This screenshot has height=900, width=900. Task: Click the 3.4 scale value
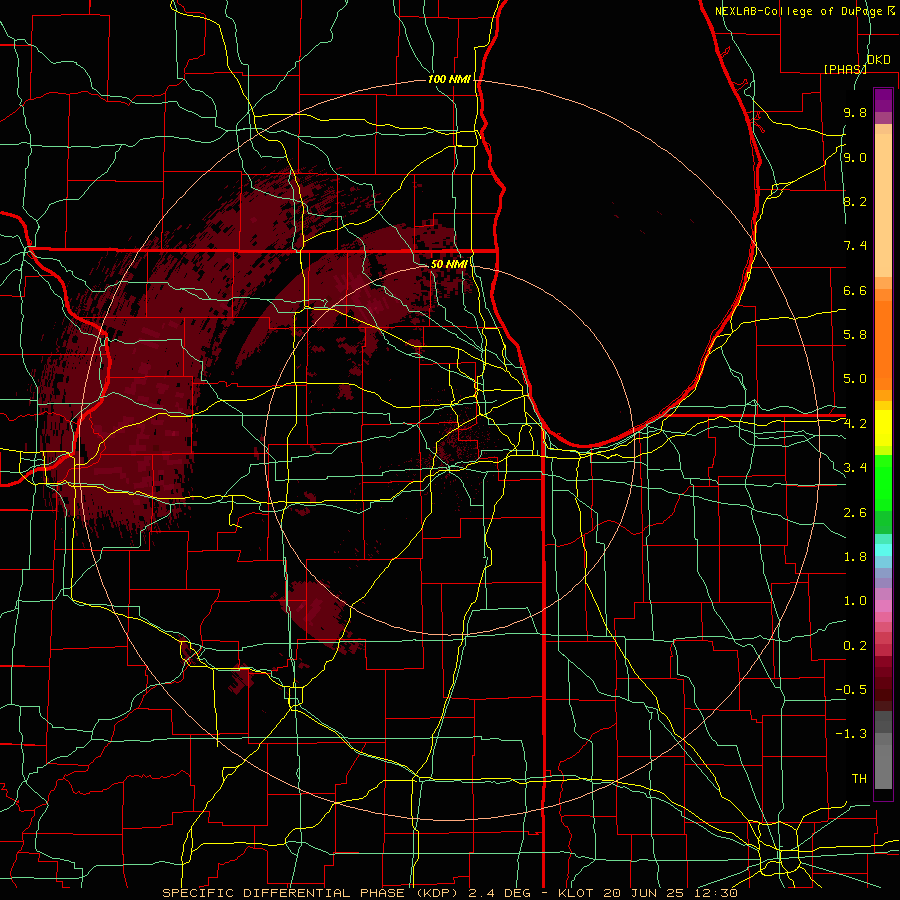point(855,468)
